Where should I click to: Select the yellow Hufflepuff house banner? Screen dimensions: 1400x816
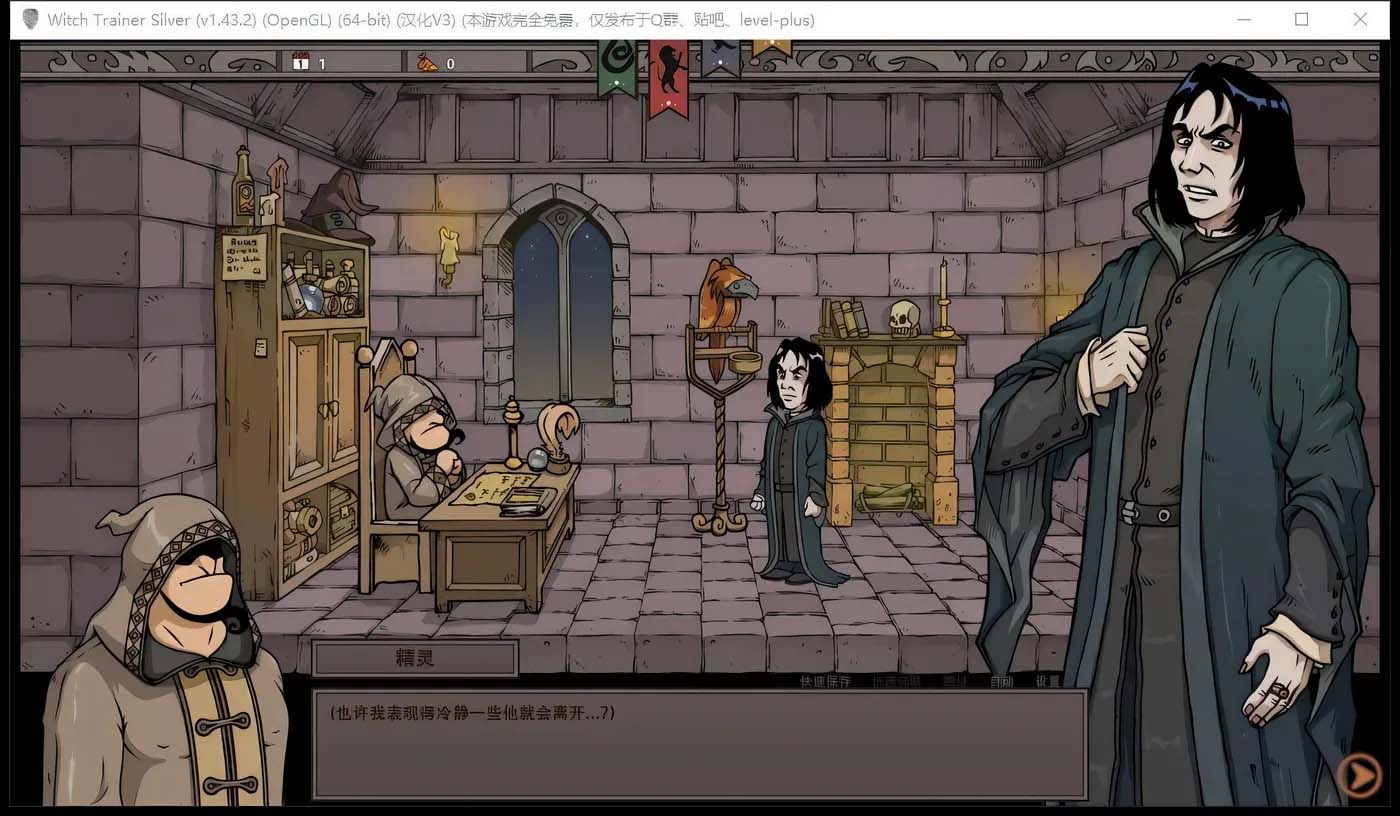771,47
